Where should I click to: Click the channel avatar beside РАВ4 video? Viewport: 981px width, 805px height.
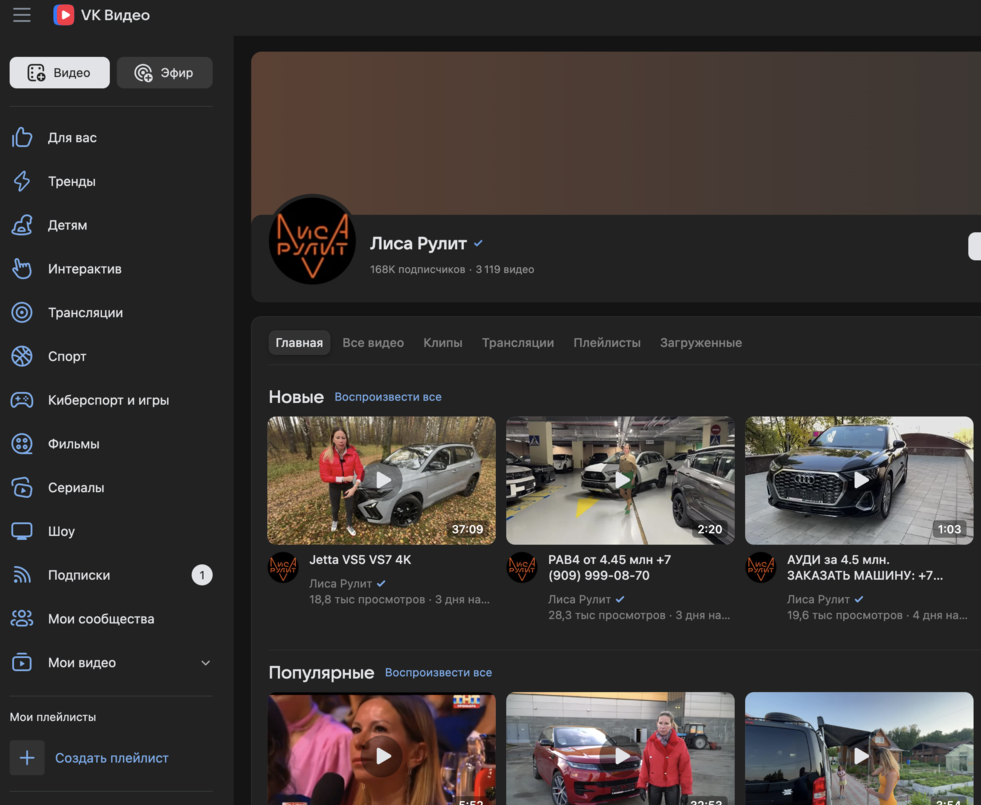(522, 567)
